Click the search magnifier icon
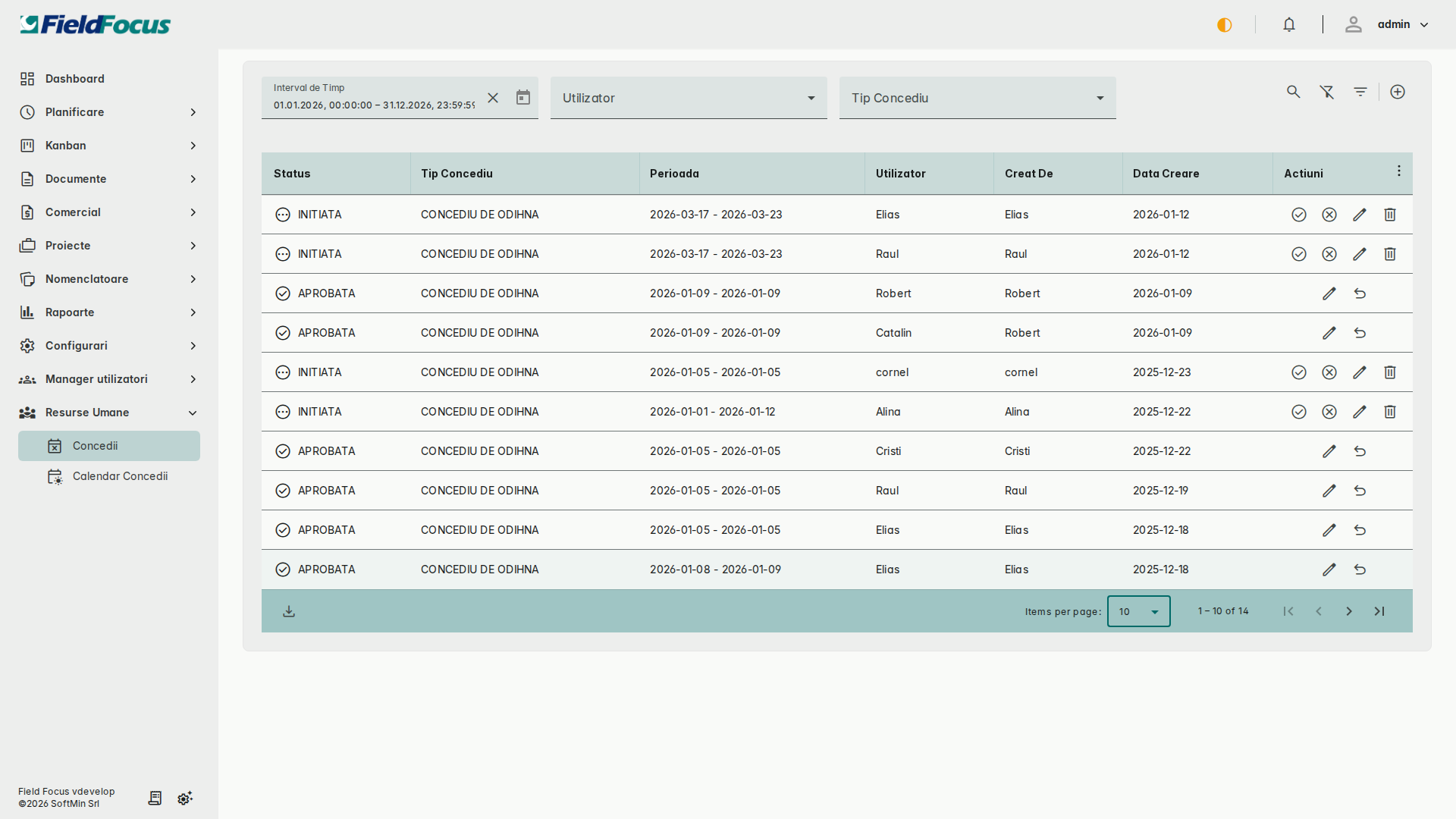 click(1293, 92)
